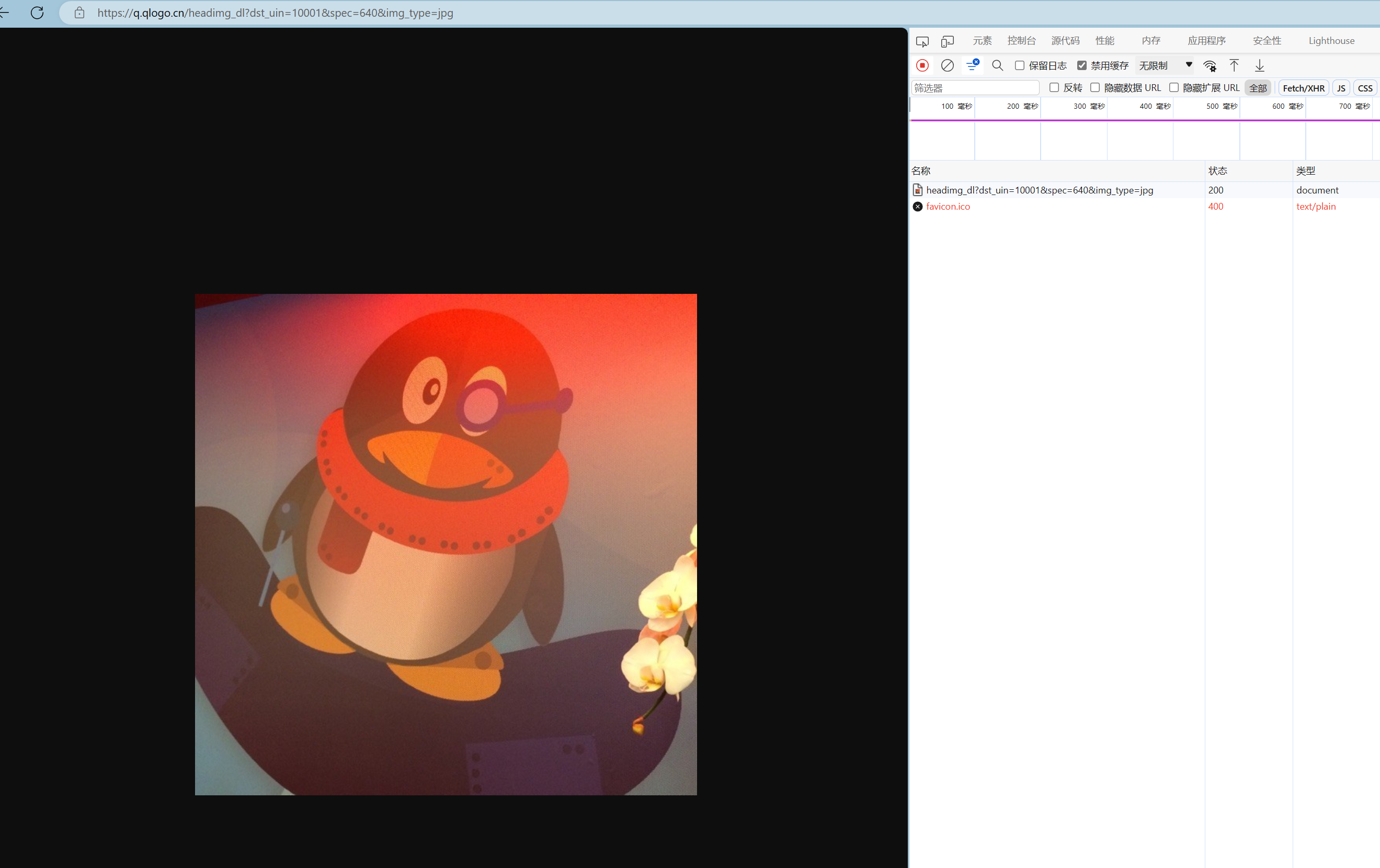Toggle device emulation icon

click(948, 41)
